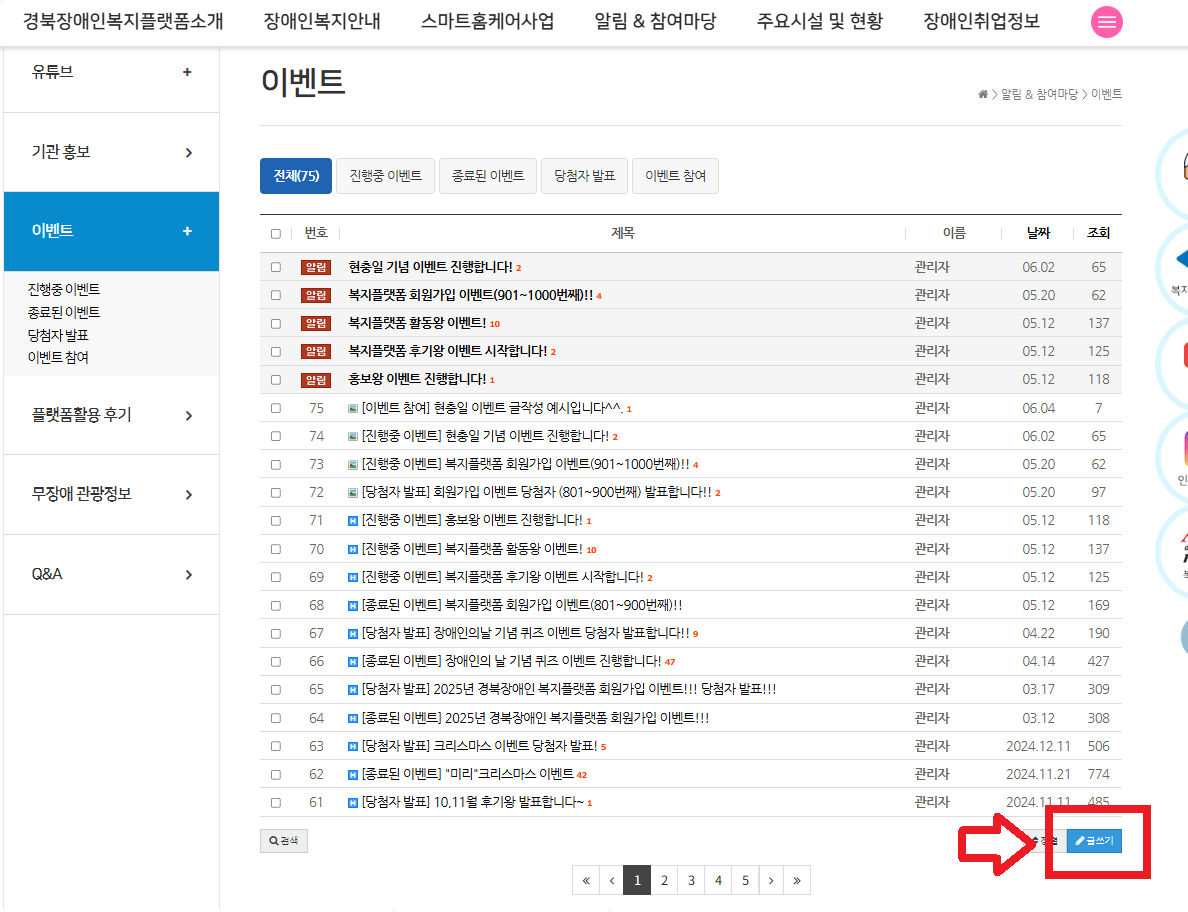1188x912 pixels.
Task: Check the box for post 61
Action: [x=276, y=802]
